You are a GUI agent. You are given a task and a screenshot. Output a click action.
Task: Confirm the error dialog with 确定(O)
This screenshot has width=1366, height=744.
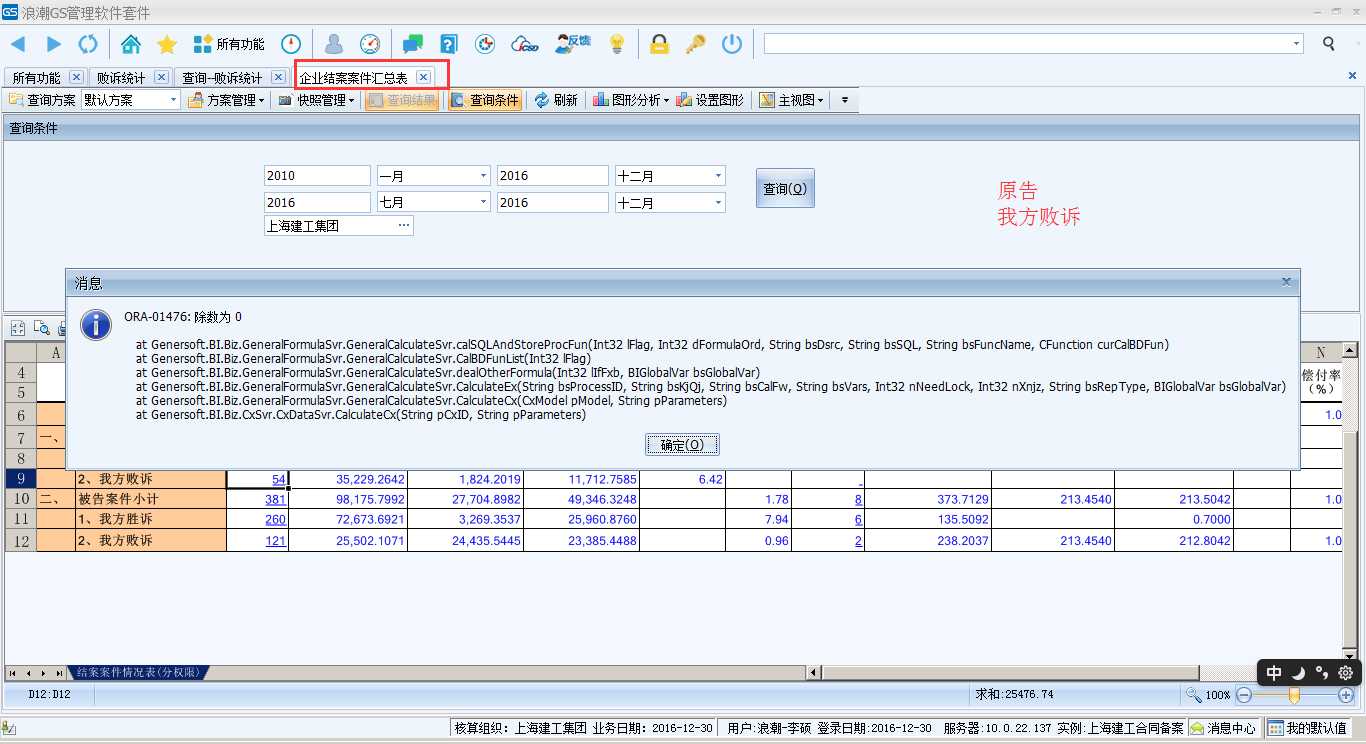pyautogui.click(x=682, y=445)
